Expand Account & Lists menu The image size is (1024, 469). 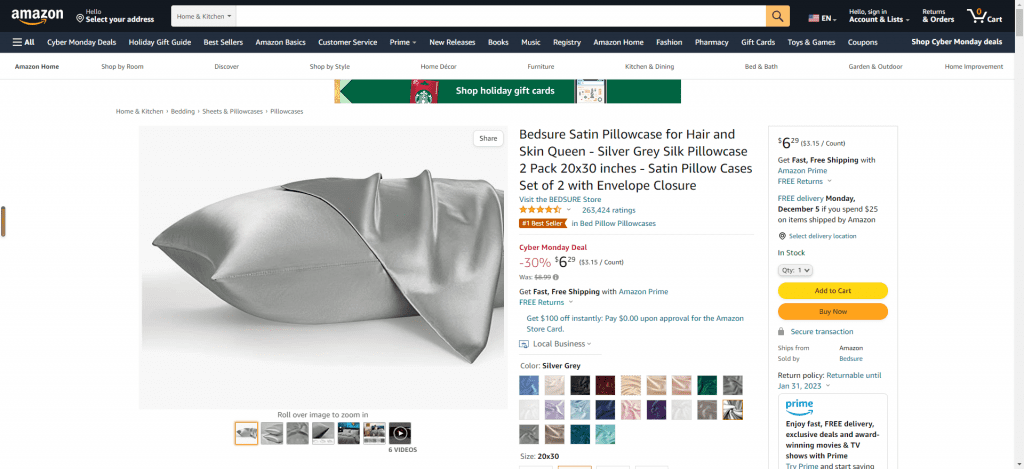click(x=879, y=18)
